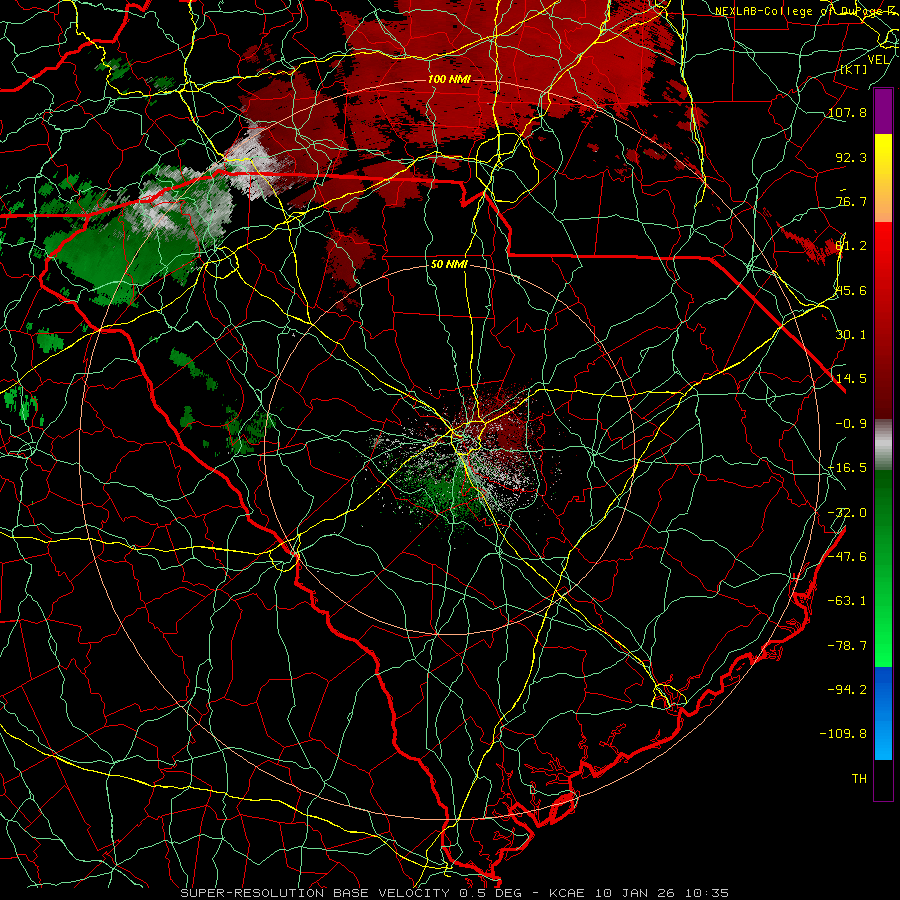The height and width of the screenshot is (900, 900).
Task: Click the 45.6 legend value
Action: 851,290
